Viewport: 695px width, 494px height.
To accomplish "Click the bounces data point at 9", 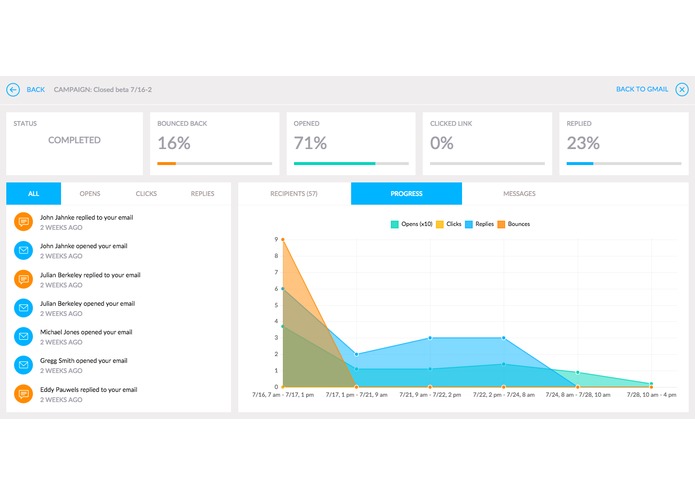I will (x=283, y=239).
